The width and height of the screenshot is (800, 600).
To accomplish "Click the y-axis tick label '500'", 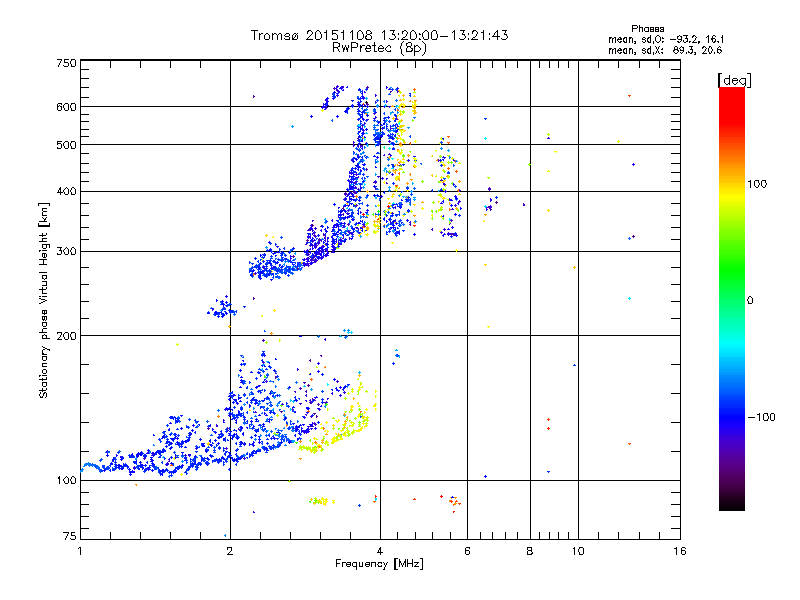I will [x=66, y=145].
